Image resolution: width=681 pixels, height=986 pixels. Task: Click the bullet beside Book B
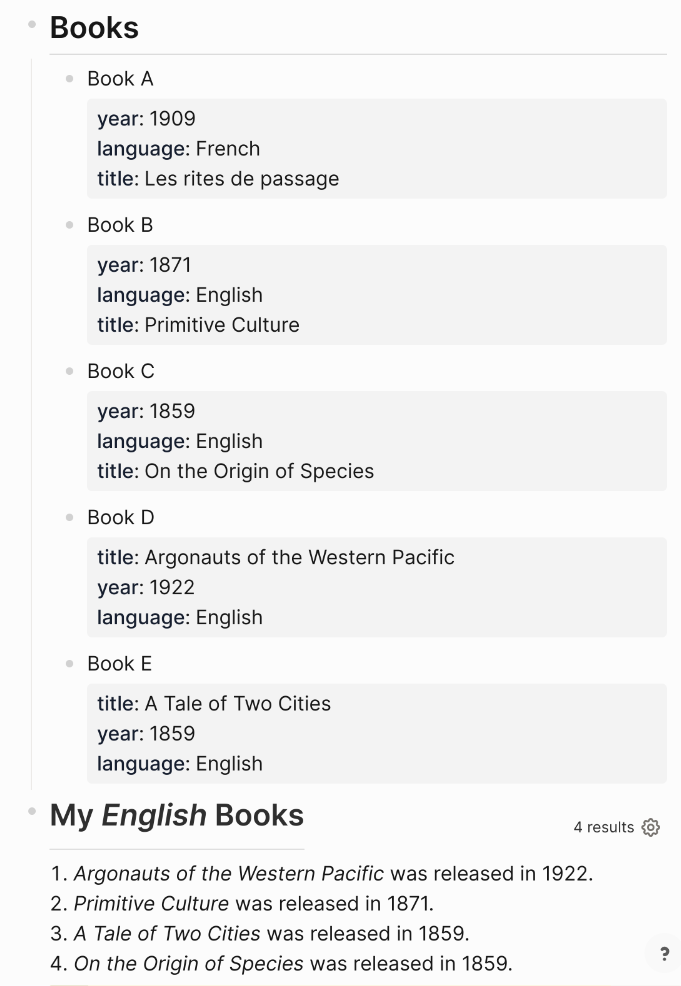[70, 225]
